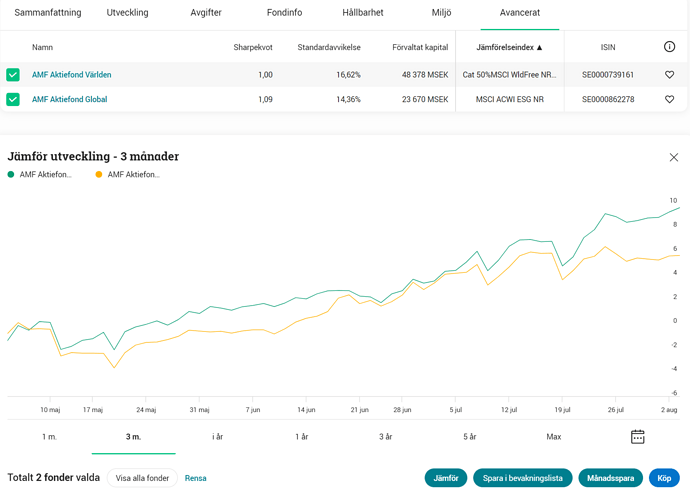Uncheck the AMF Aktiefond Global checkbox
The image size is (690, 497).
[x=13, y=99]
